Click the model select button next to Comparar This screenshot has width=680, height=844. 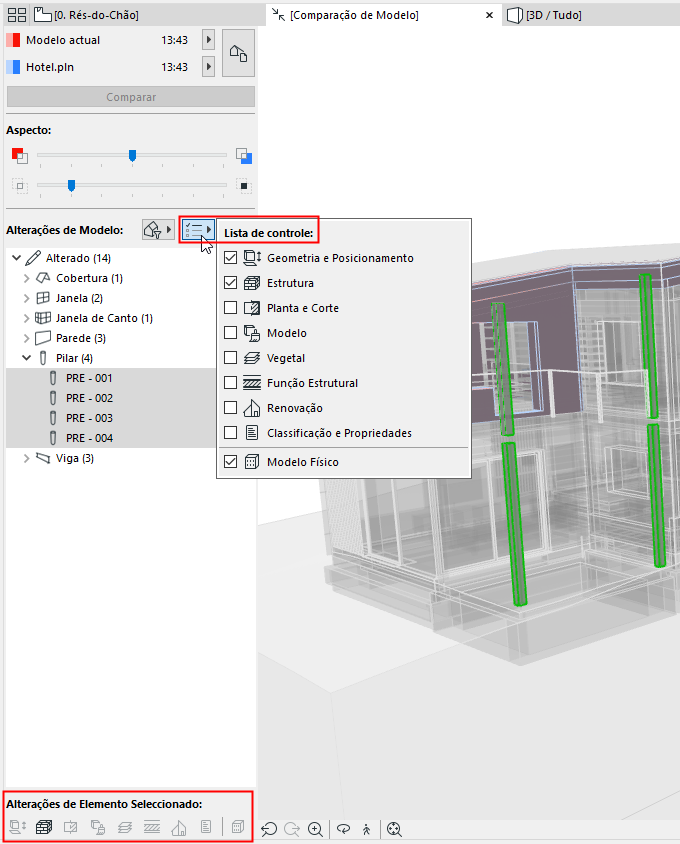(239, 53)
